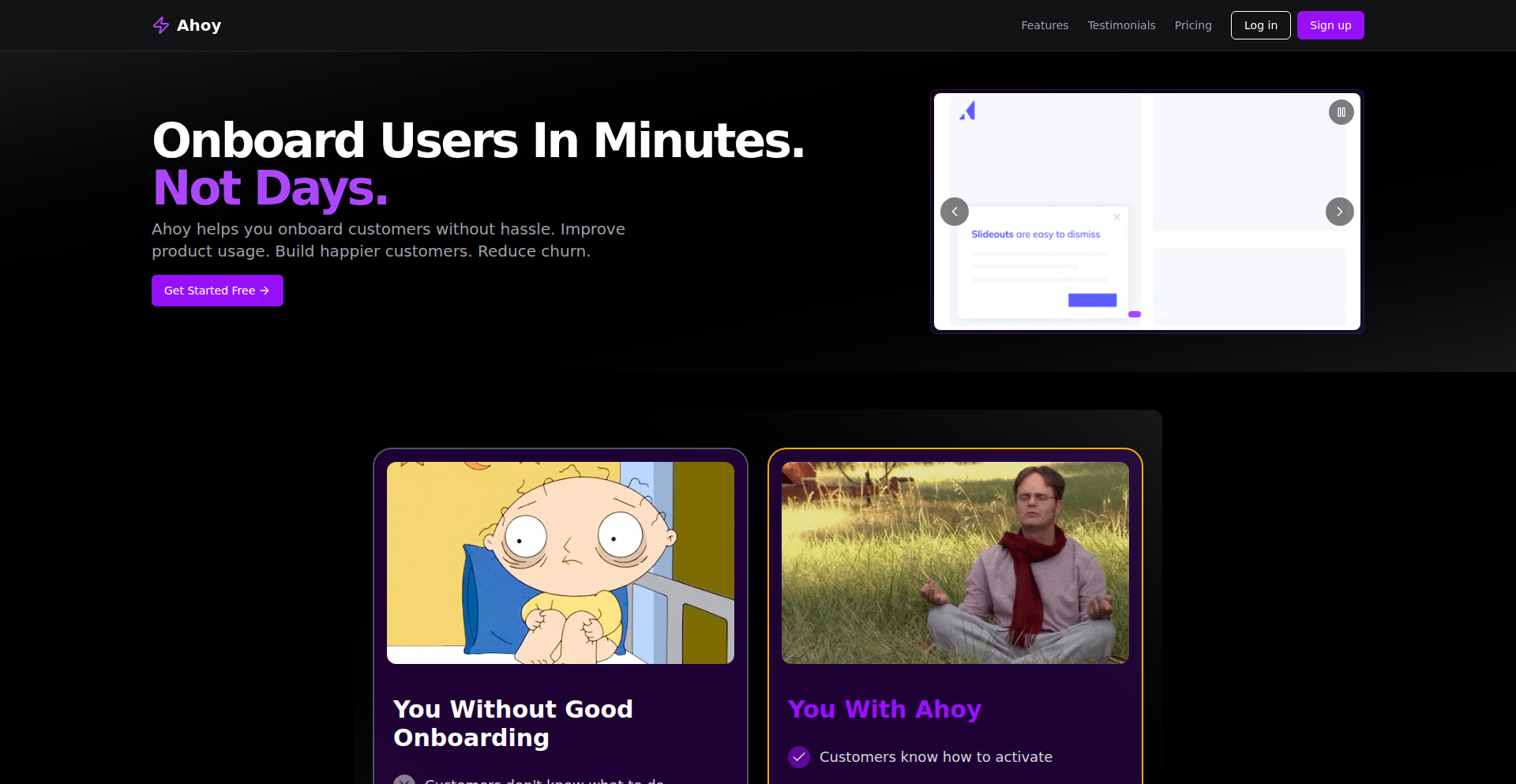The height and width of the screenshot is (784, 1516).
Task: Go to the previous carousel slide
Action: coord(955,212)
